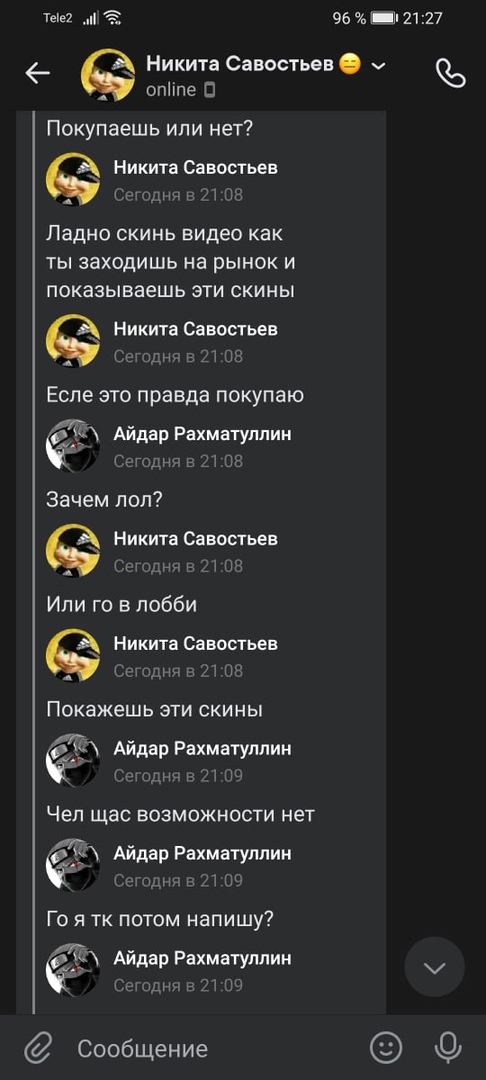Select the message "Если это правда покупаю"
Image resolution: width=486 pixels, height=1080 pixels.
point(175,395)
